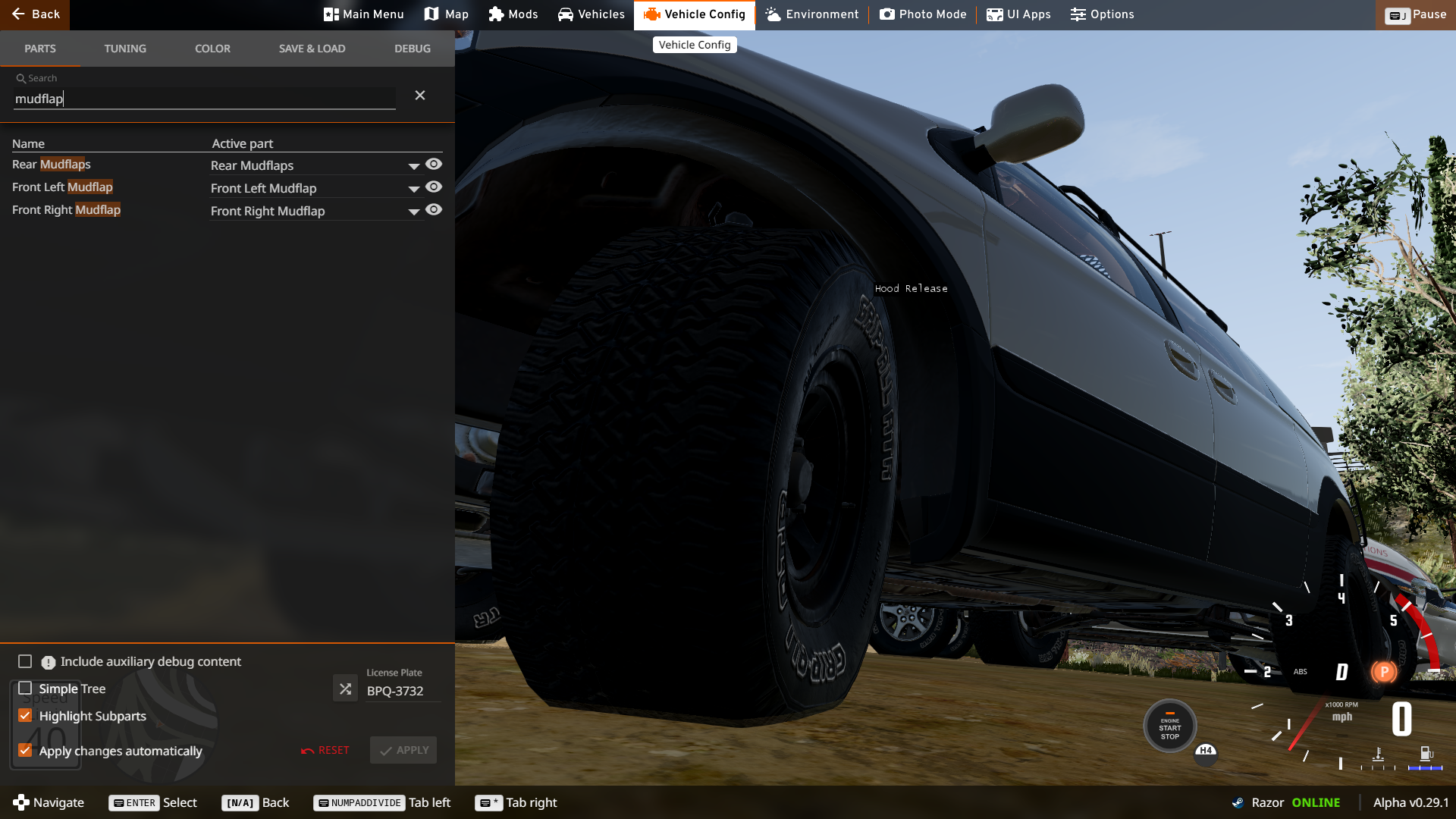Click the red Reset button
Image resolution: width=1456 pixels, height=819 pixels.
(325, 750)
